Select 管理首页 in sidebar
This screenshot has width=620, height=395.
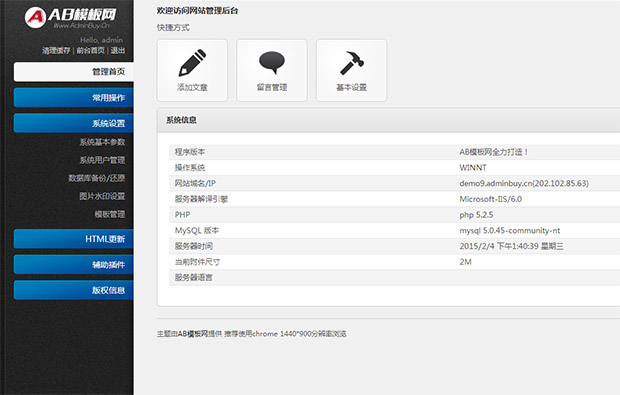pos(74,72)
